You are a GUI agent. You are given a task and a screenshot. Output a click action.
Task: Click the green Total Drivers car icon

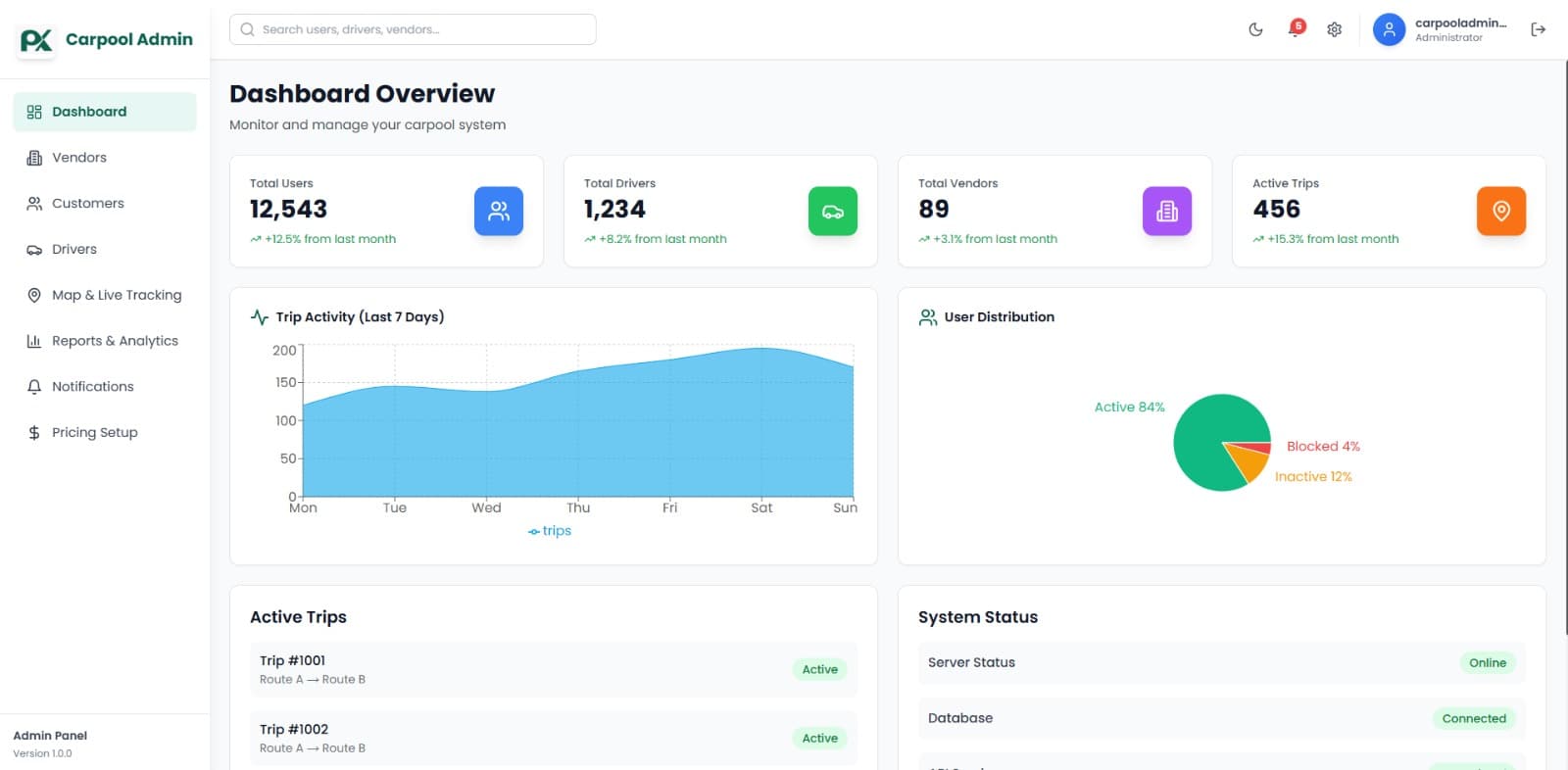[x=833, y=211]
